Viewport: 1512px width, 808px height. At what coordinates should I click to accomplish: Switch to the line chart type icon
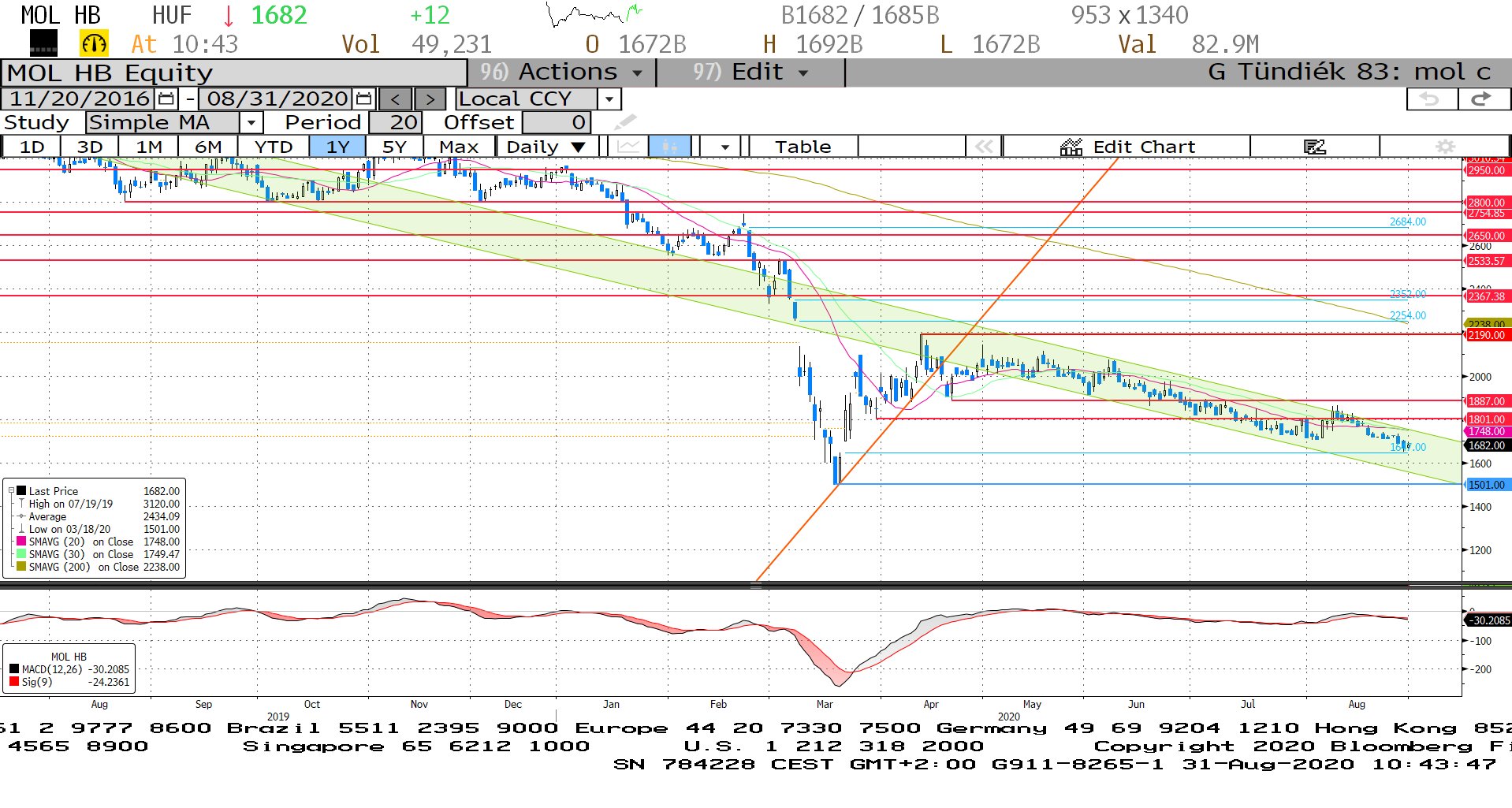(x=628, y=147)
